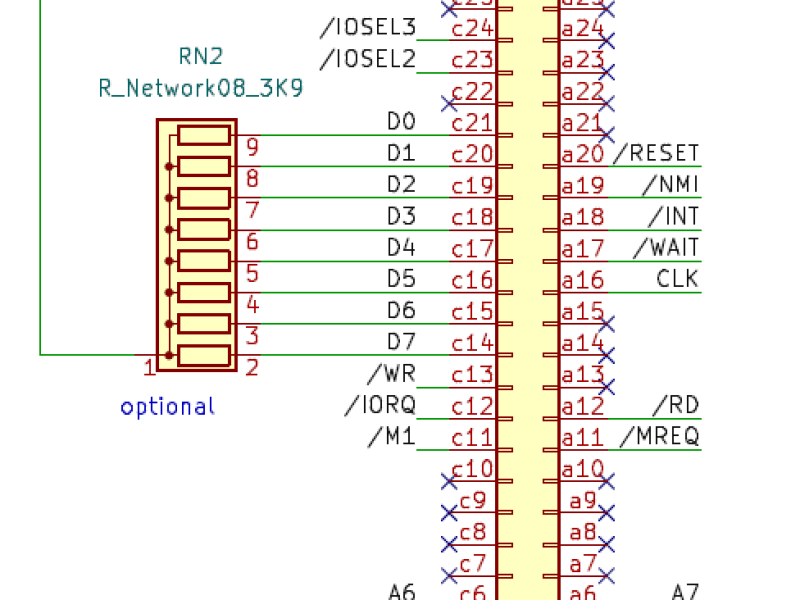Select the no-connect marker on pin c8
The image size is (800, 600).
point(449,544)
